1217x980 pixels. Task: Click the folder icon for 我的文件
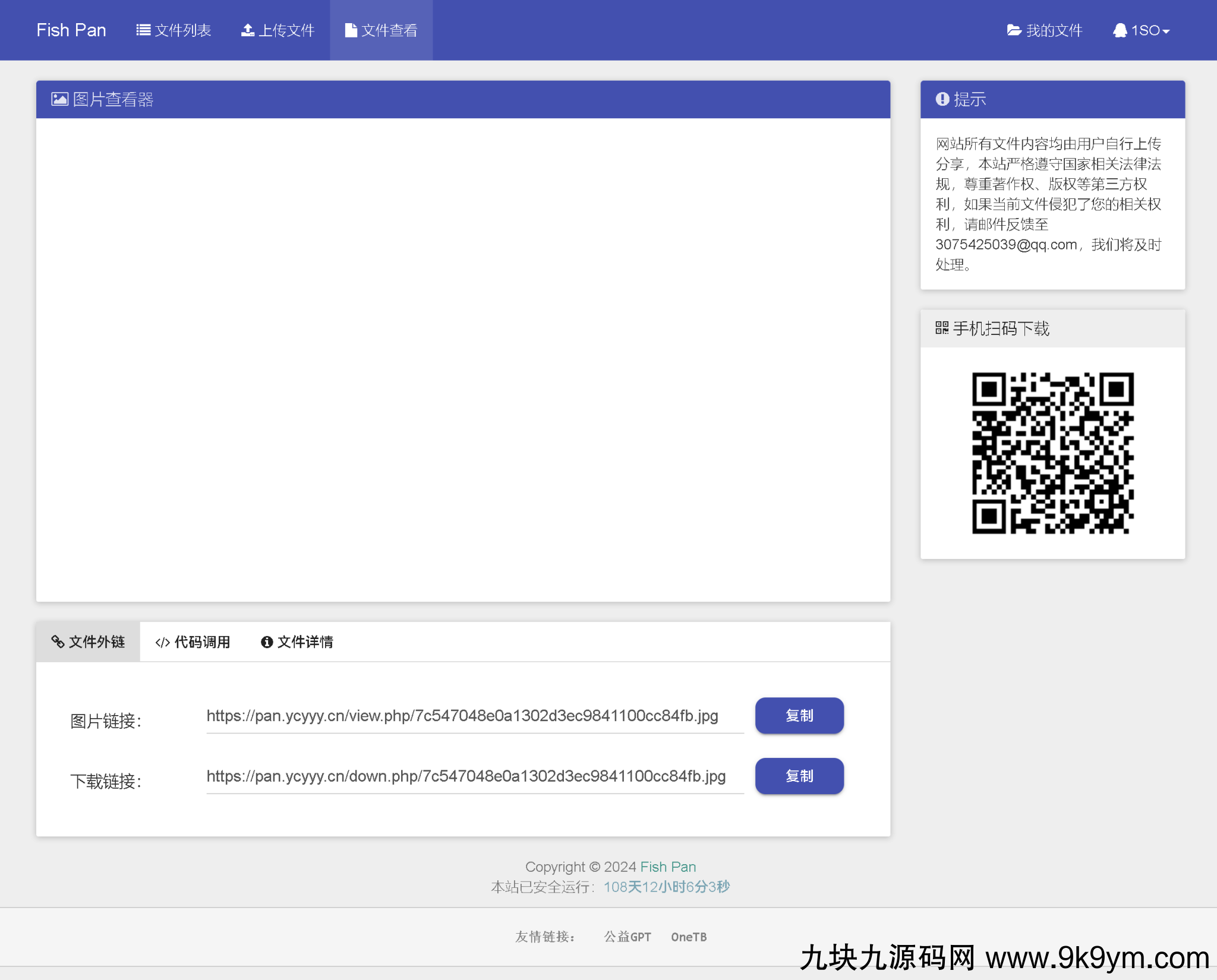click(x=1014, y=30)
